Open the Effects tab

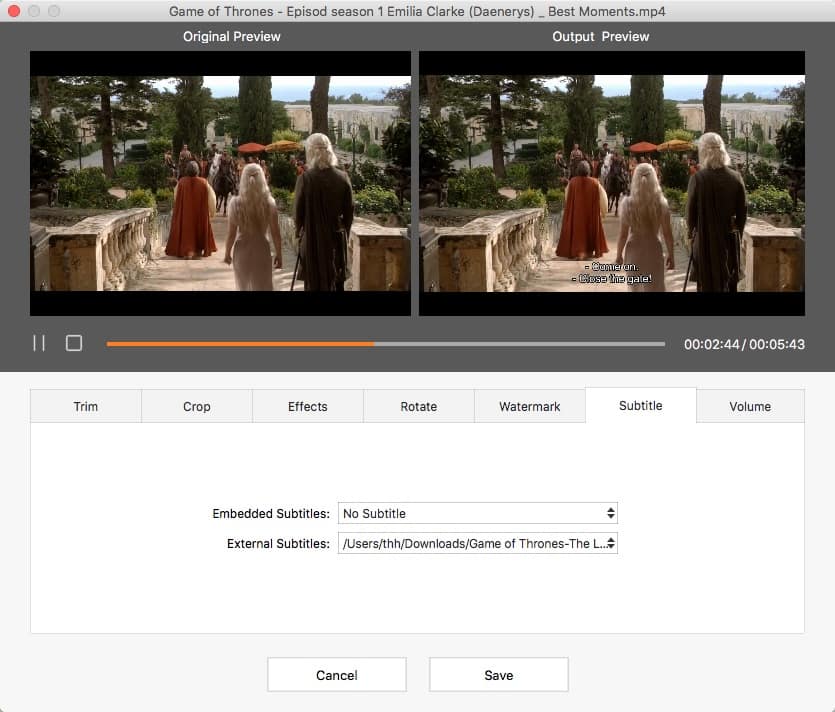coord(308,406)
